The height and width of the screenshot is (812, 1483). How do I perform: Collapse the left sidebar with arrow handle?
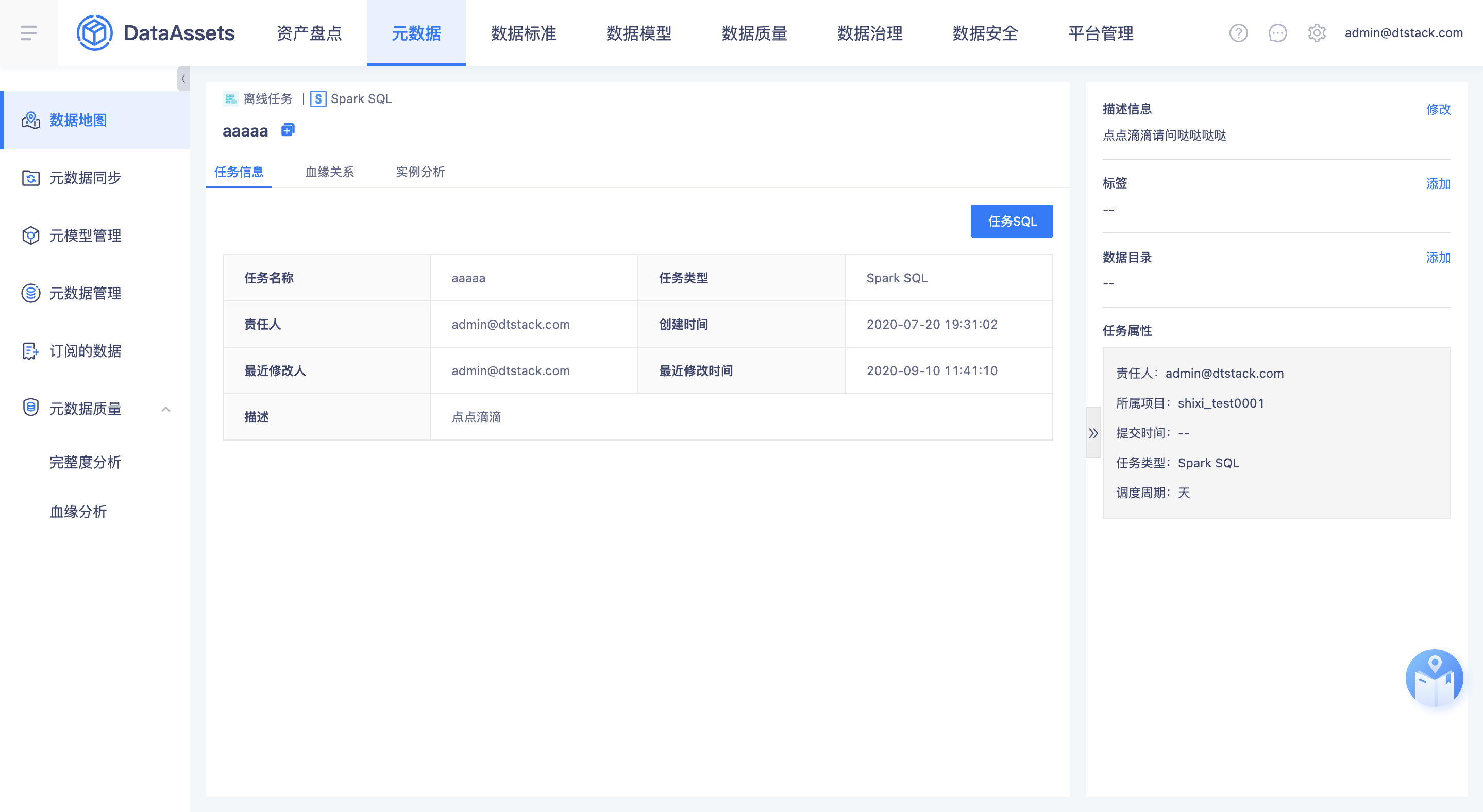point(183,79)
